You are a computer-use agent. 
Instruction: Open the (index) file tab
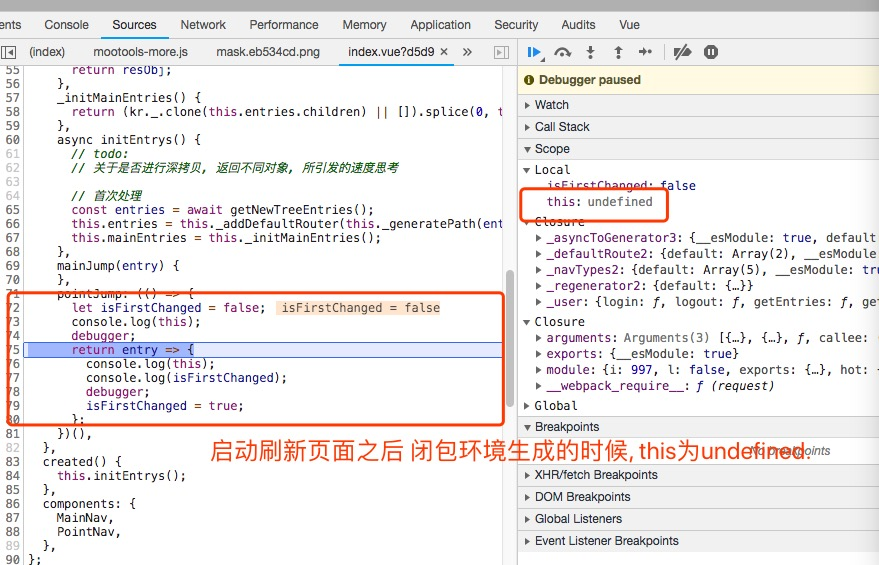click(x=47, y=52)
